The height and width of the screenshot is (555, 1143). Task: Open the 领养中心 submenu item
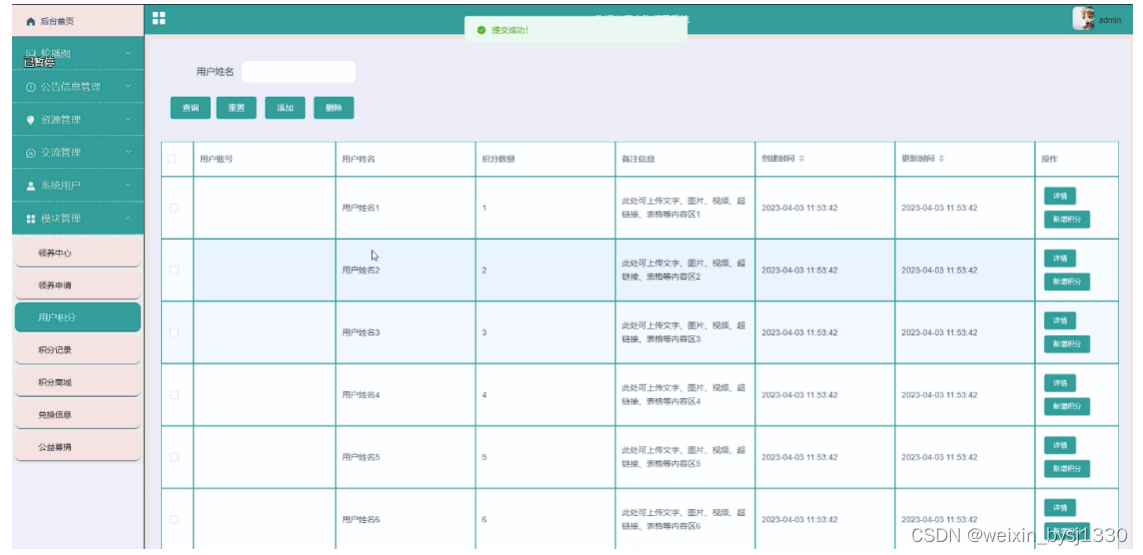click(x=77, y=253)
